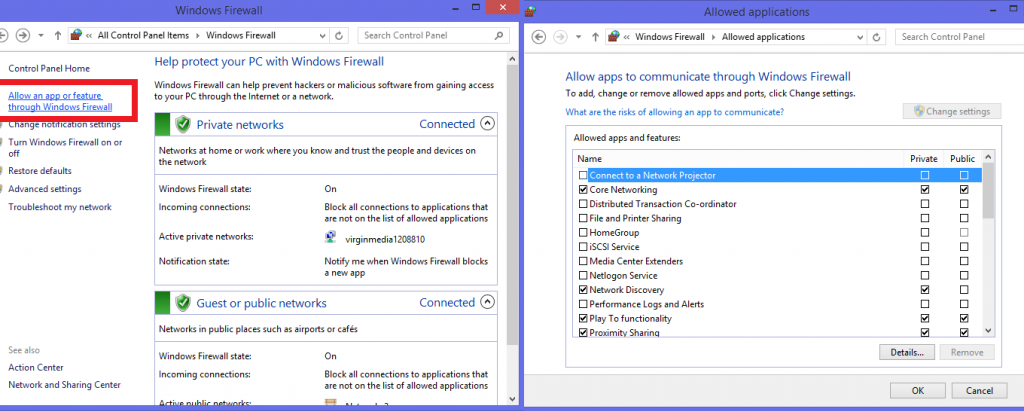Expand address bar history in Allowed applications window
The image size is (1024, 411).
pos(860,37)
